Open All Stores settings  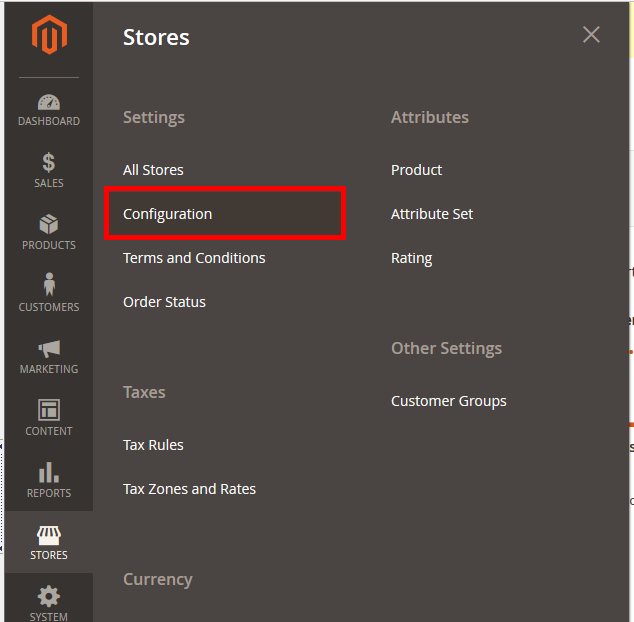[x=153, y=170]
